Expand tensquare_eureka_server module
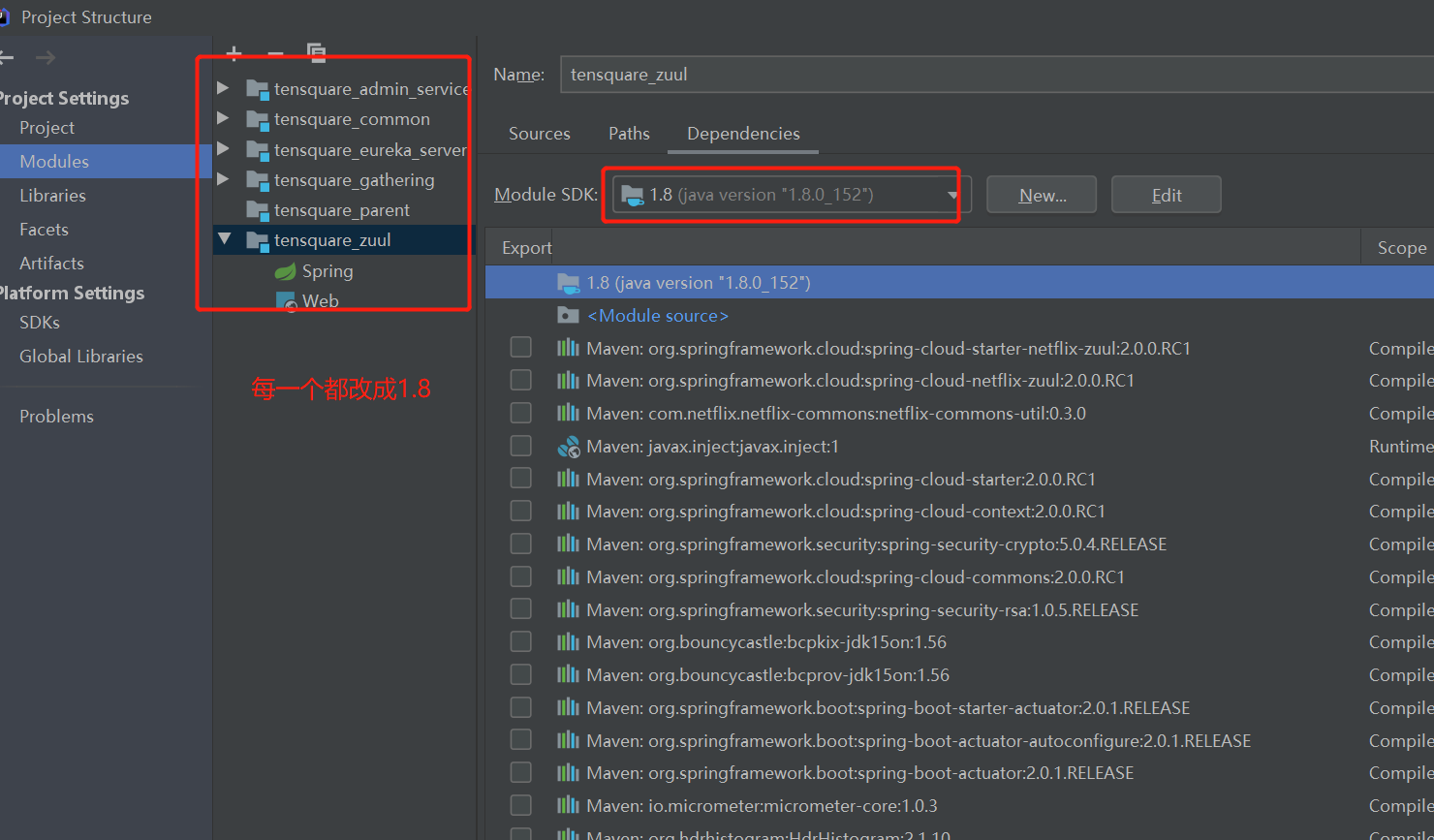Screen dimensions: 1434x840 tap(223, 149)
